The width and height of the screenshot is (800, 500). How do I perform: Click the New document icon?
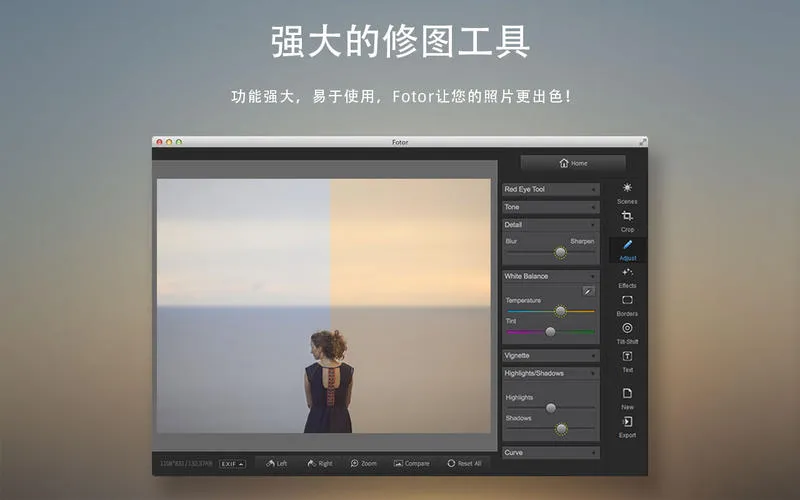point(627,393)
